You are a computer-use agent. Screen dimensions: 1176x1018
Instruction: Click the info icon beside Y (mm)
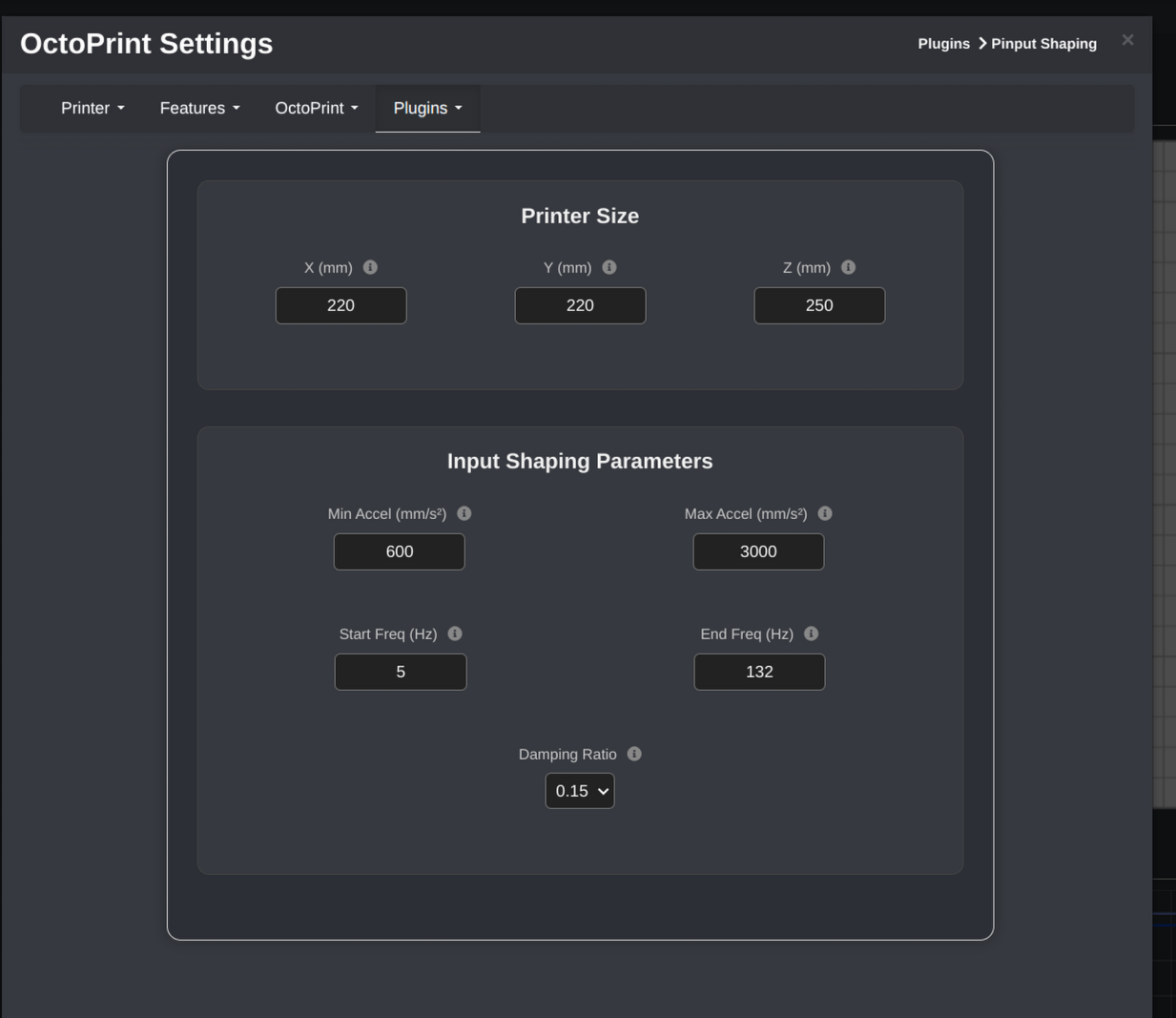609,267
